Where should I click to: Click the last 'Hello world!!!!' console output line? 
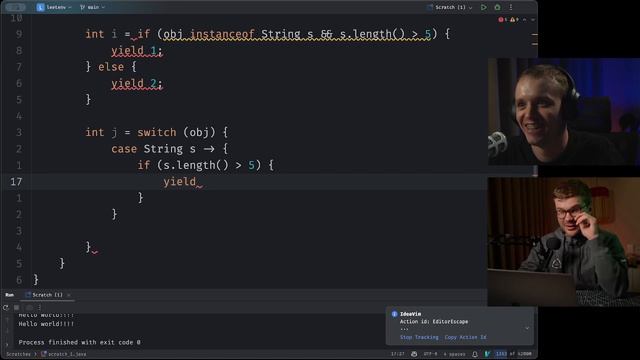(46, 324)
